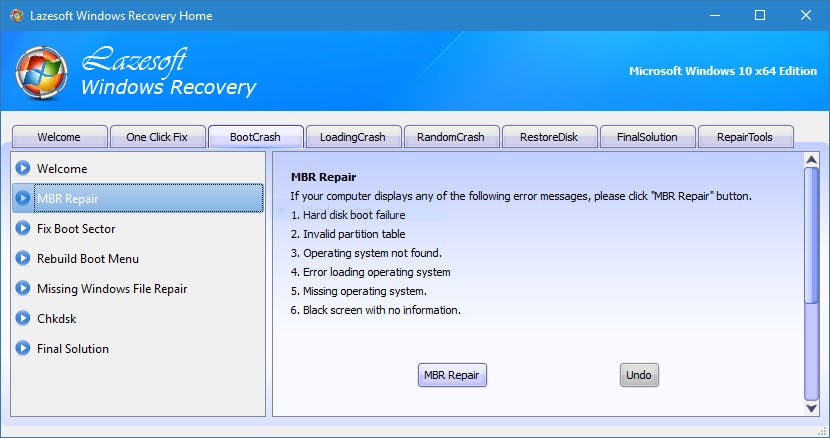Click the 'Operating system not found.' line
Viewport: 830px width, 438px height.
366,253
